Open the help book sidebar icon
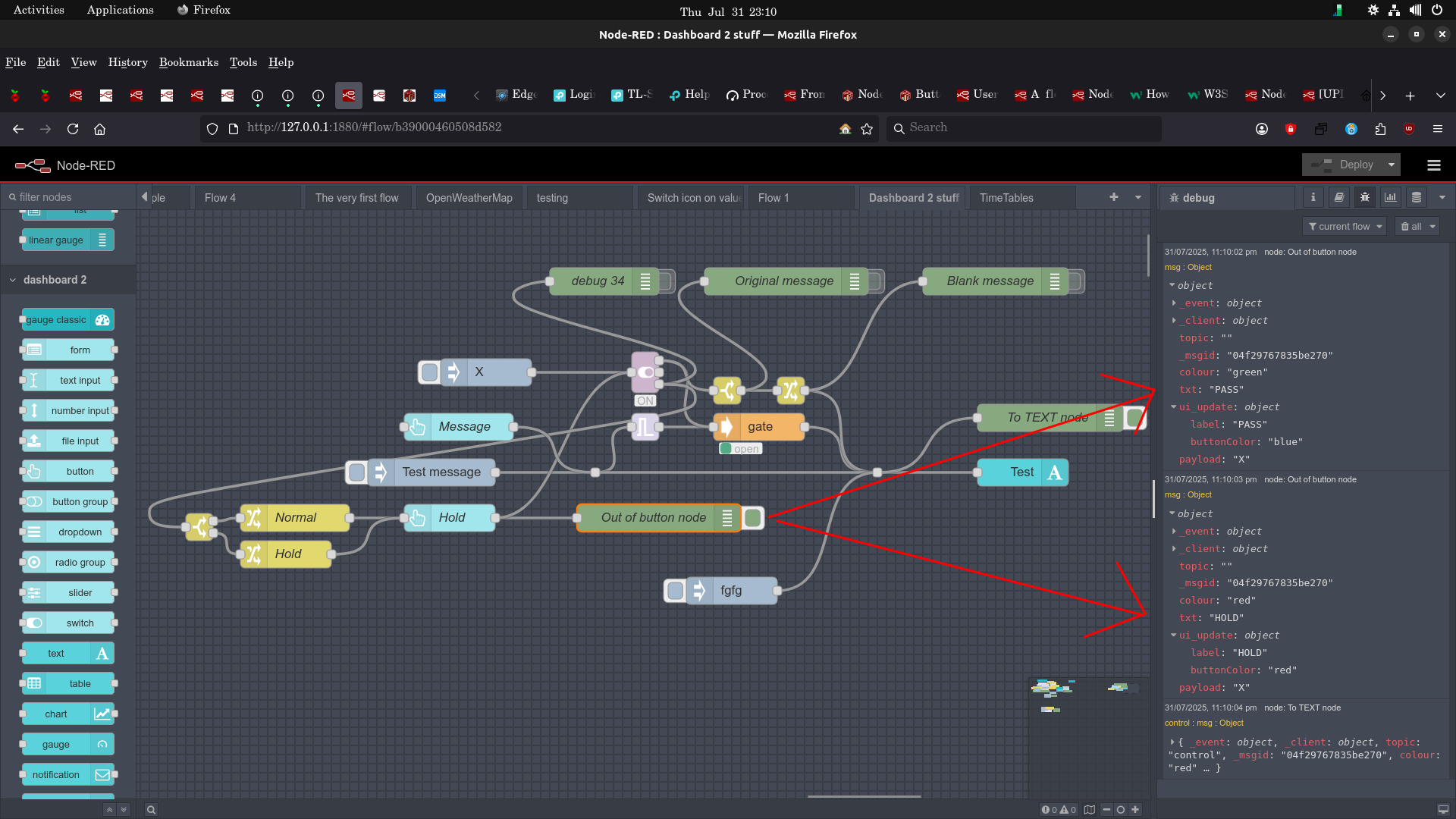This screenshot has height=819, width=1456. 1339,197
